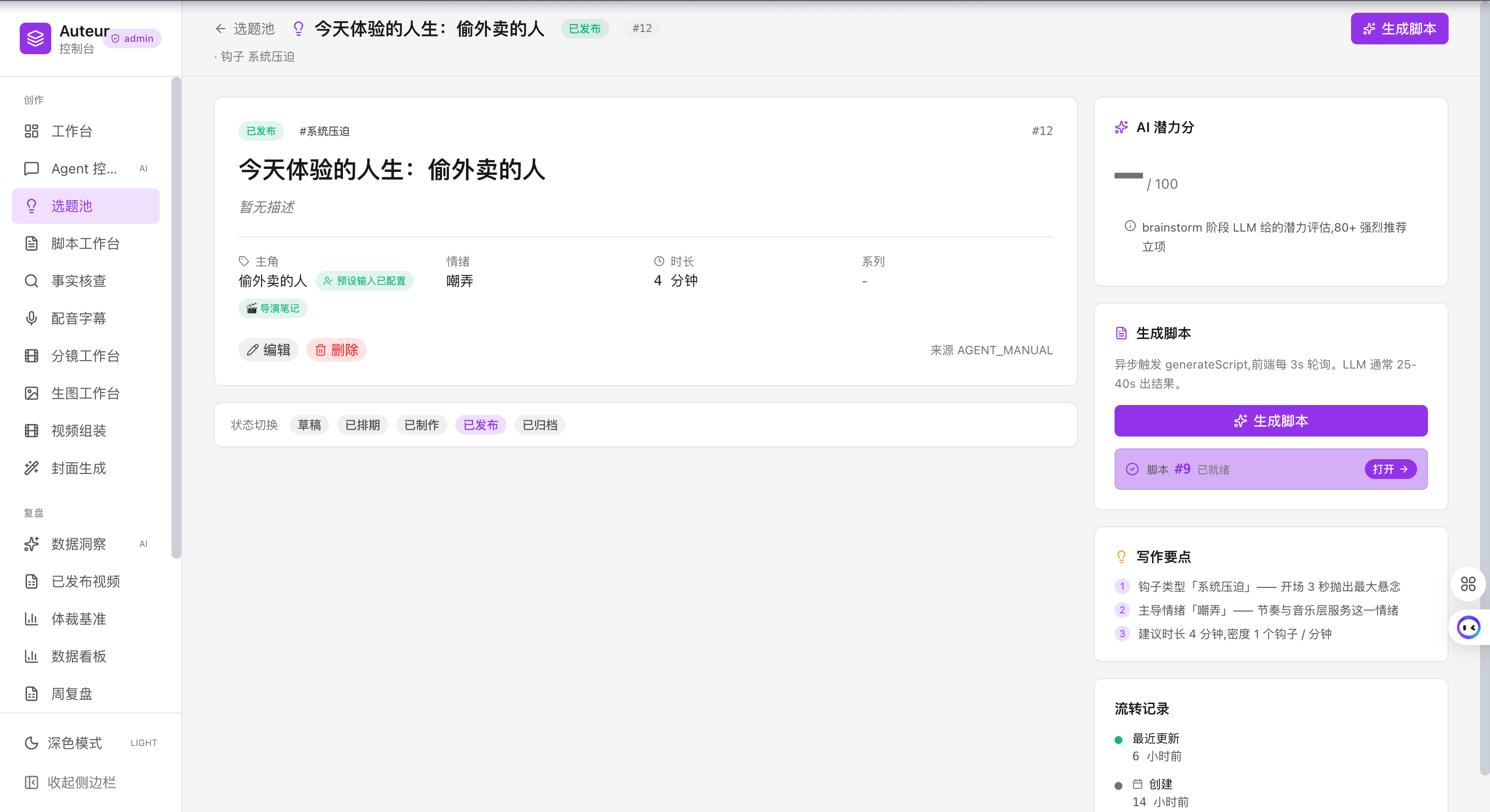Viewport: 1490px width, 812px height.
Task: Switch status to 草稿
Action: 309,425
